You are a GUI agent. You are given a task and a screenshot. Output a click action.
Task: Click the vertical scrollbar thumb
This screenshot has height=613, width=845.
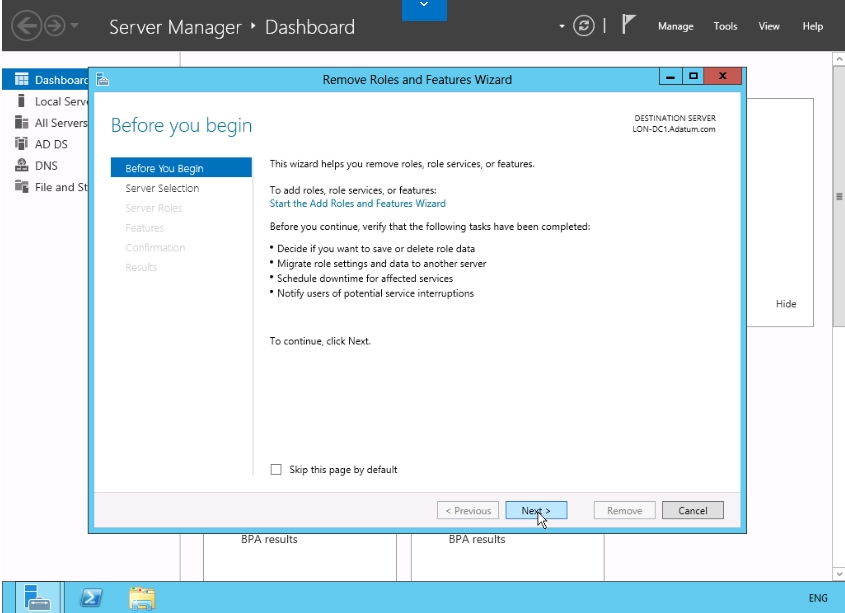tap(839, 196)
